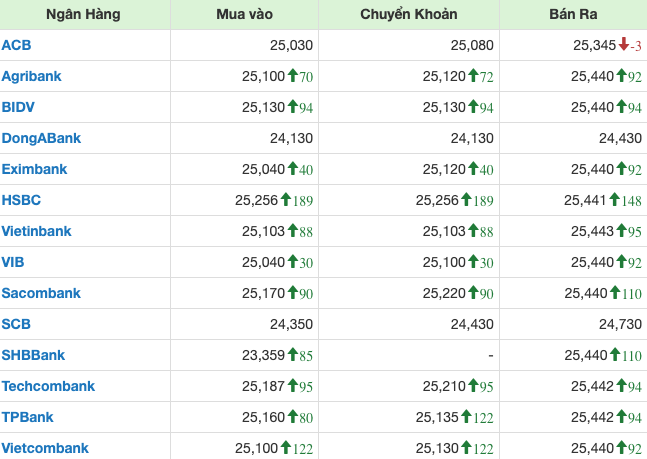Click green arrow next to Agribank 25,100

pyautogui.click(x=292, y=75)
